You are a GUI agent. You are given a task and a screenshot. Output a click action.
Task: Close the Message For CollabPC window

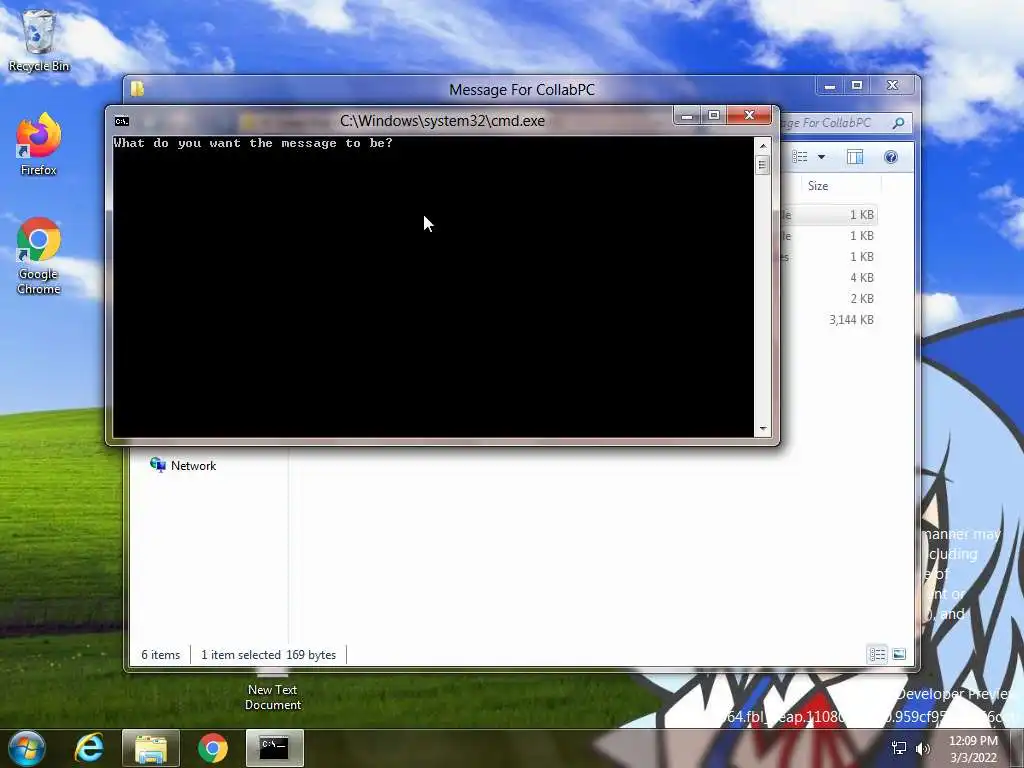[x=893, y=86]
